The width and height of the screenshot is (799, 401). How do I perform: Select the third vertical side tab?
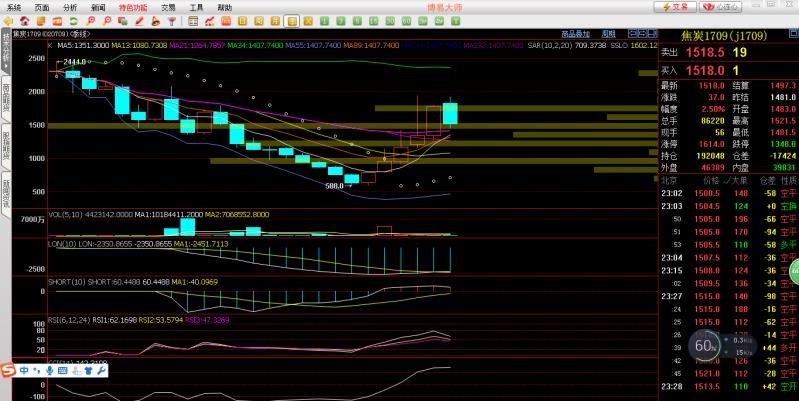pyautogui.click(x=6, y=147)
